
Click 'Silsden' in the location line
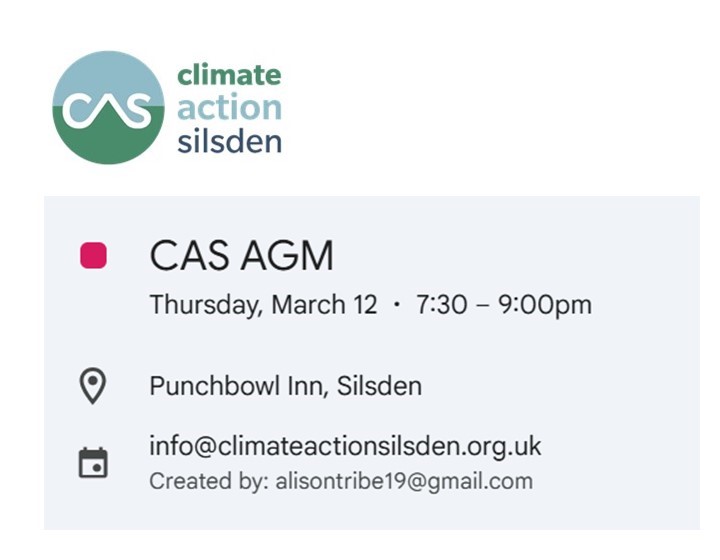click(x=379, y=385)
